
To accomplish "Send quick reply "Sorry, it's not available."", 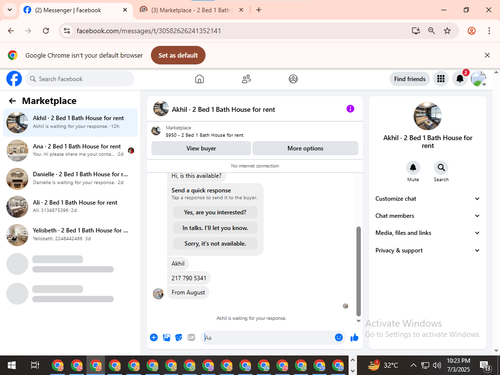I will pos(215,244).
